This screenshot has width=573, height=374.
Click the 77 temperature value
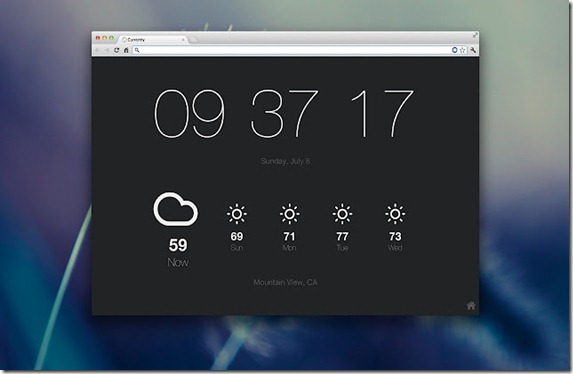[342, 237]
